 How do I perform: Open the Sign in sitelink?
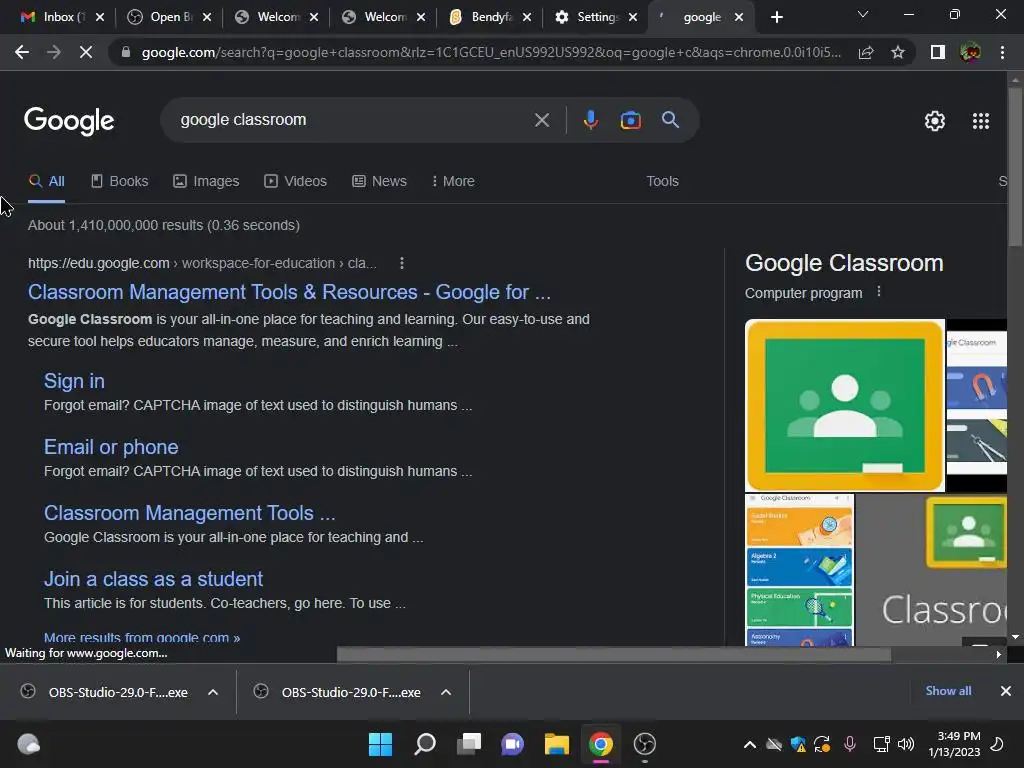coord(74,381)
